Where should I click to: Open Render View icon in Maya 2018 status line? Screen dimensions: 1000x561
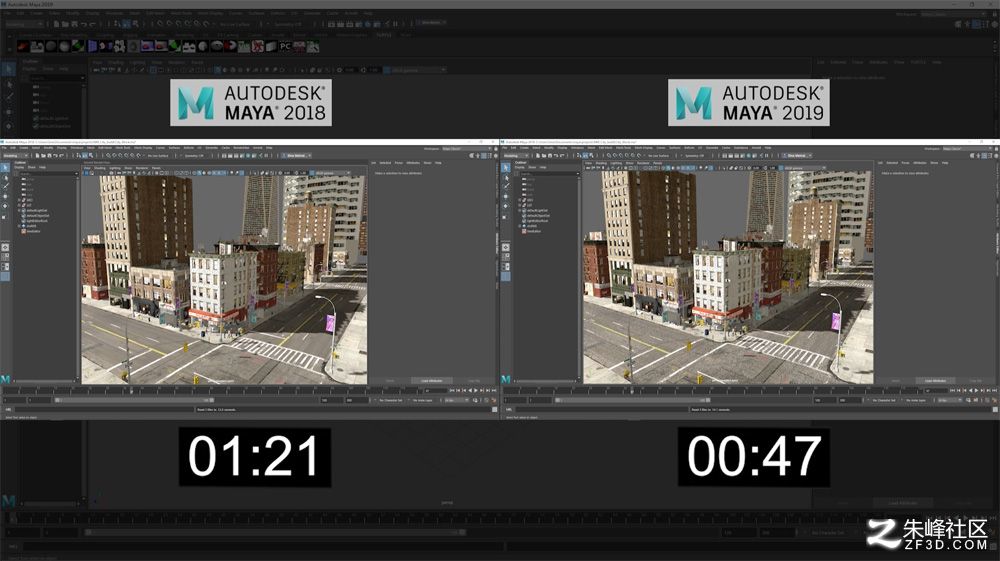tap(224, 156)
